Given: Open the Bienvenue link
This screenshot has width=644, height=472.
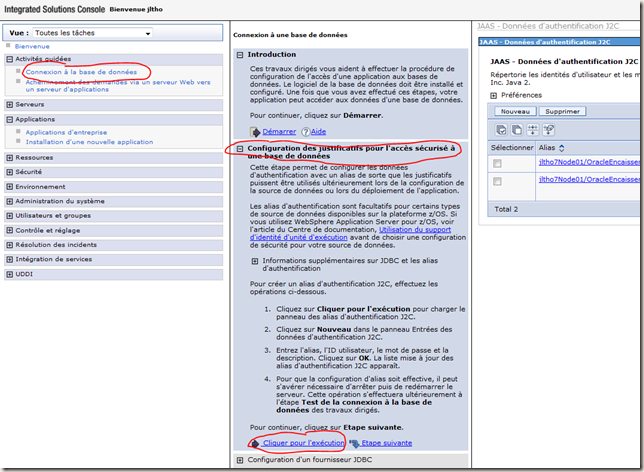Looking at the screenshot, I should [x=32, y=46].
